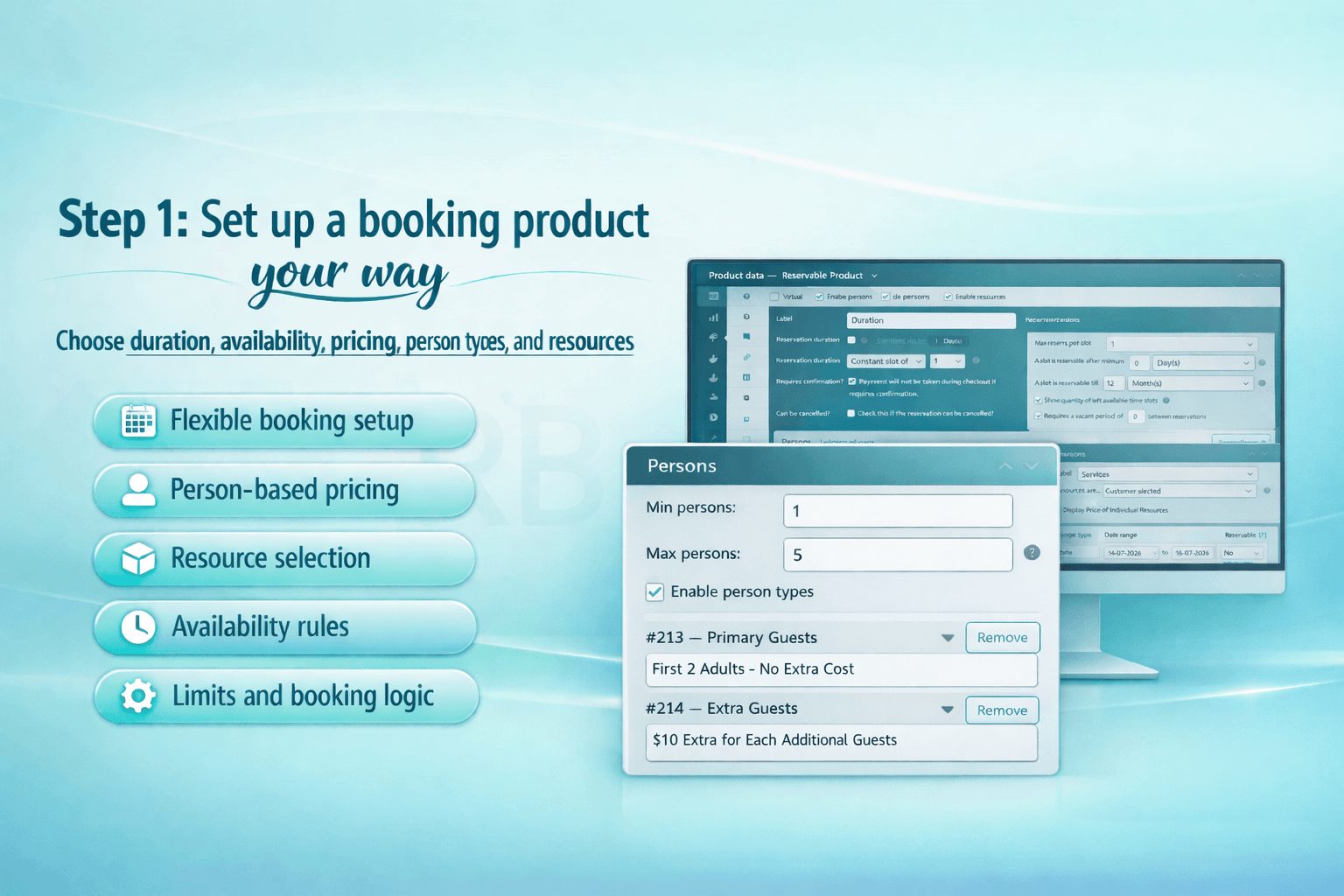The height and width of the screenshot is (896, 1344).
Task: Click the flag icon in the product data sidebar
Action: click(x=715, y=339)
